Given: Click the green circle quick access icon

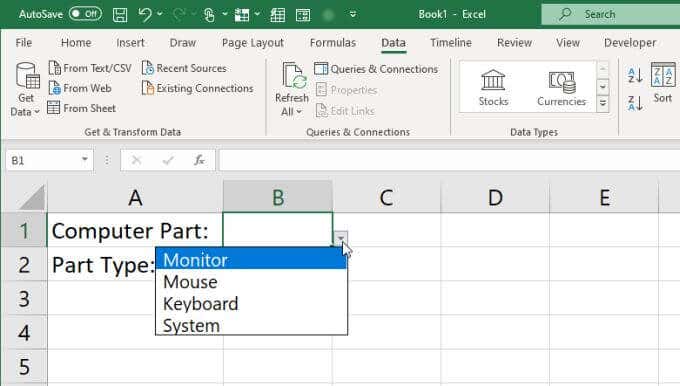Looking at the screenshot, I should click(x=328, y=15).
